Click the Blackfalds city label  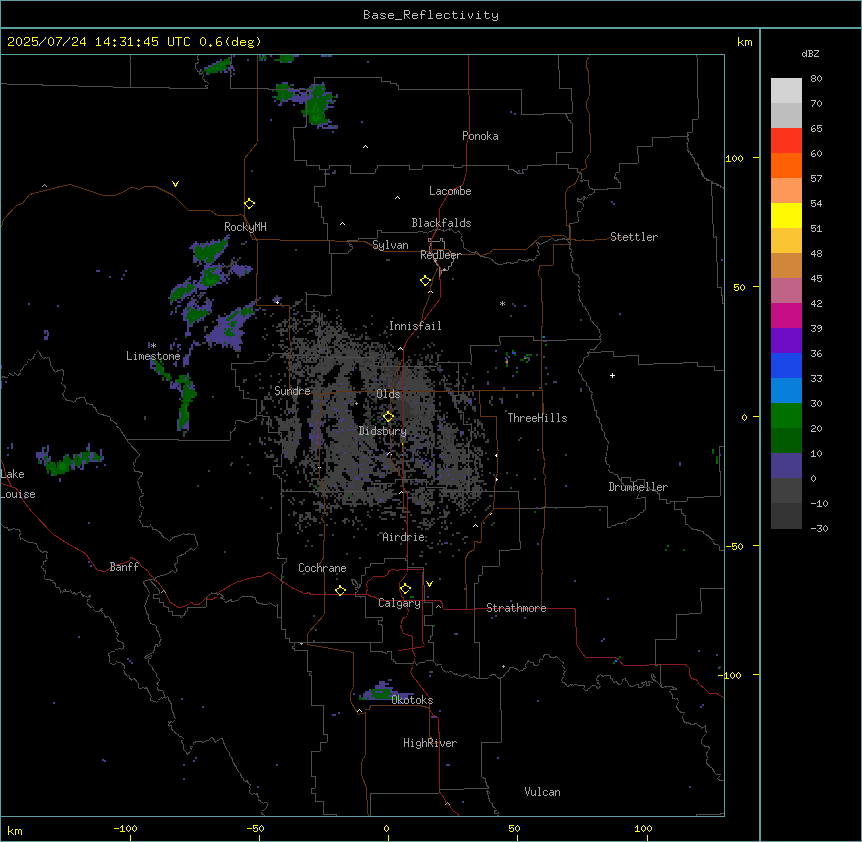click(x=441, y=223)
